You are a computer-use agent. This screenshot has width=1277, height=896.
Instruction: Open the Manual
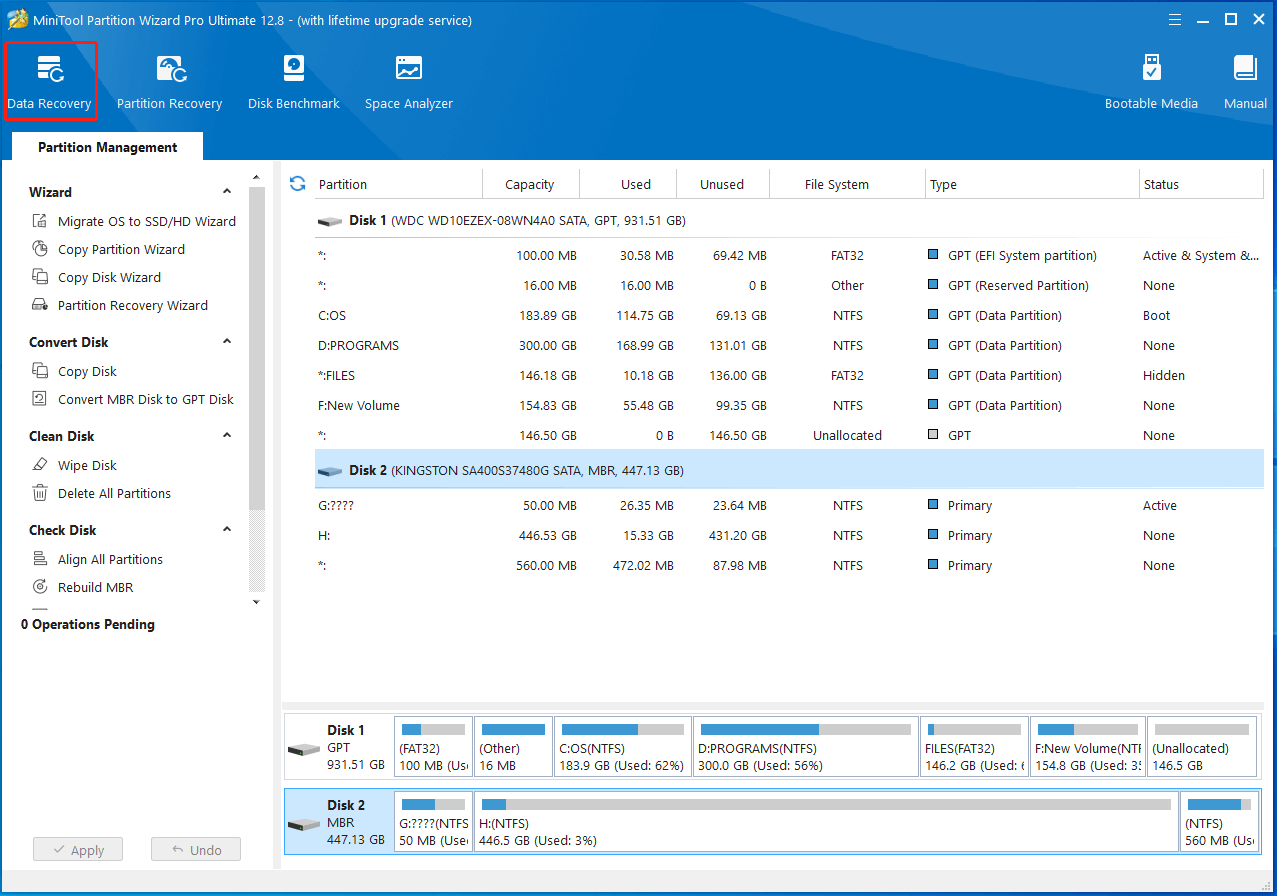coord(1245,82)
